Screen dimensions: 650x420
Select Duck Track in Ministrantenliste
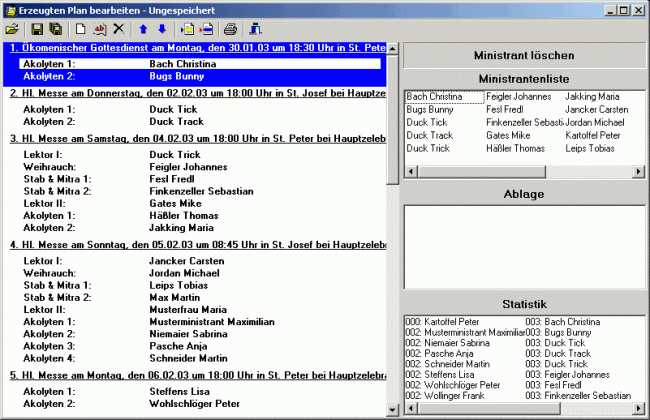coord(429,135)
